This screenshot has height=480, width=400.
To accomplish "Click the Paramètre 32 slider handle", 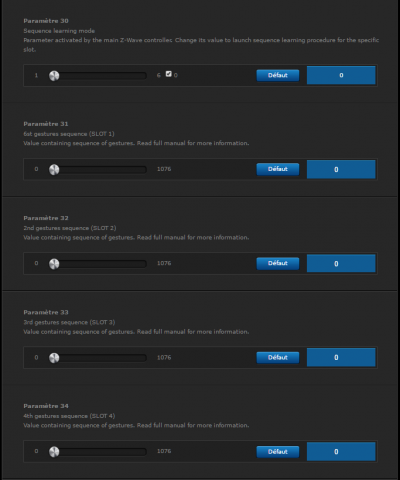I will [54, 264].
